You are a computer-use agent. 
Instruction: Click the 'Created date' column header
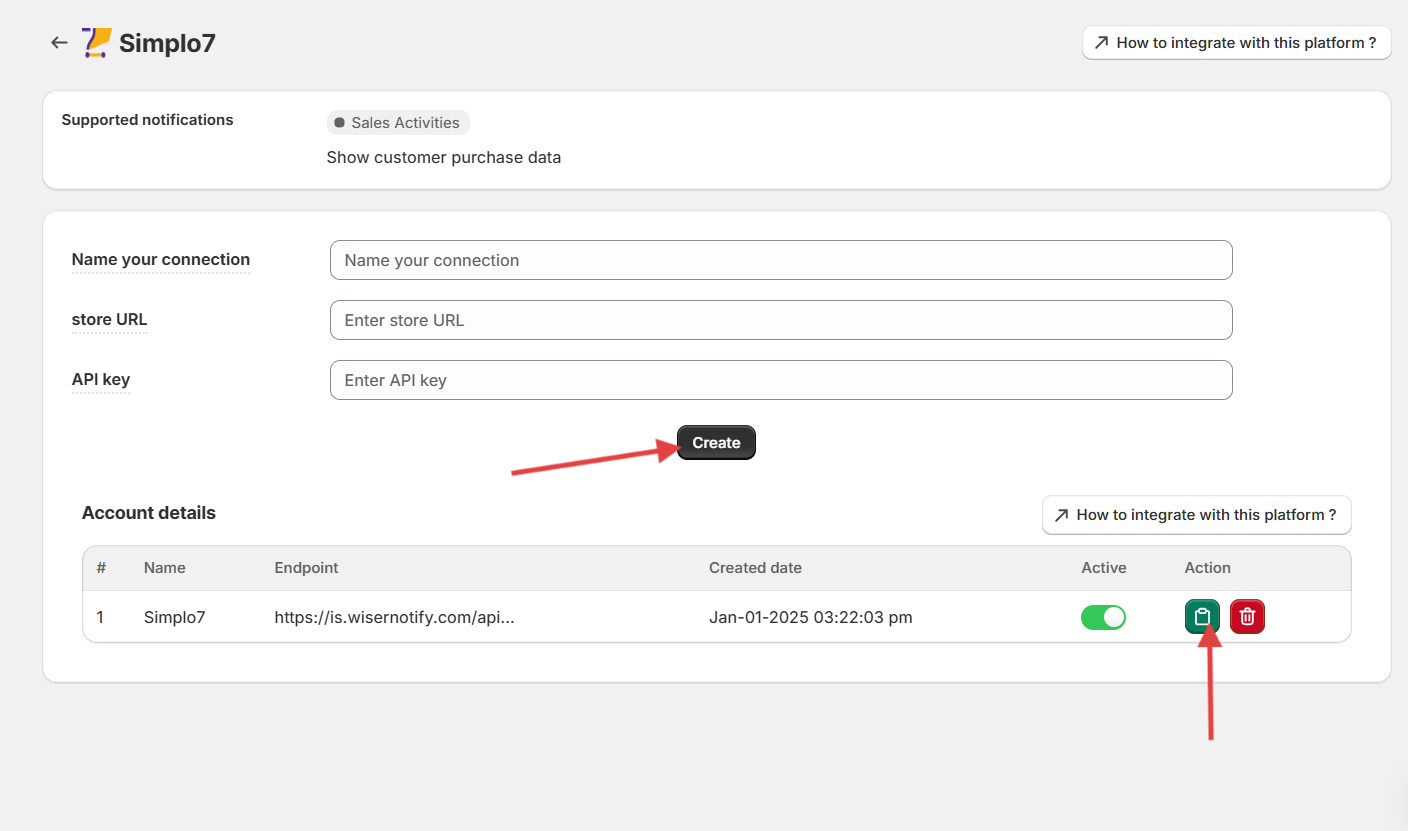[x=755, y=568]
